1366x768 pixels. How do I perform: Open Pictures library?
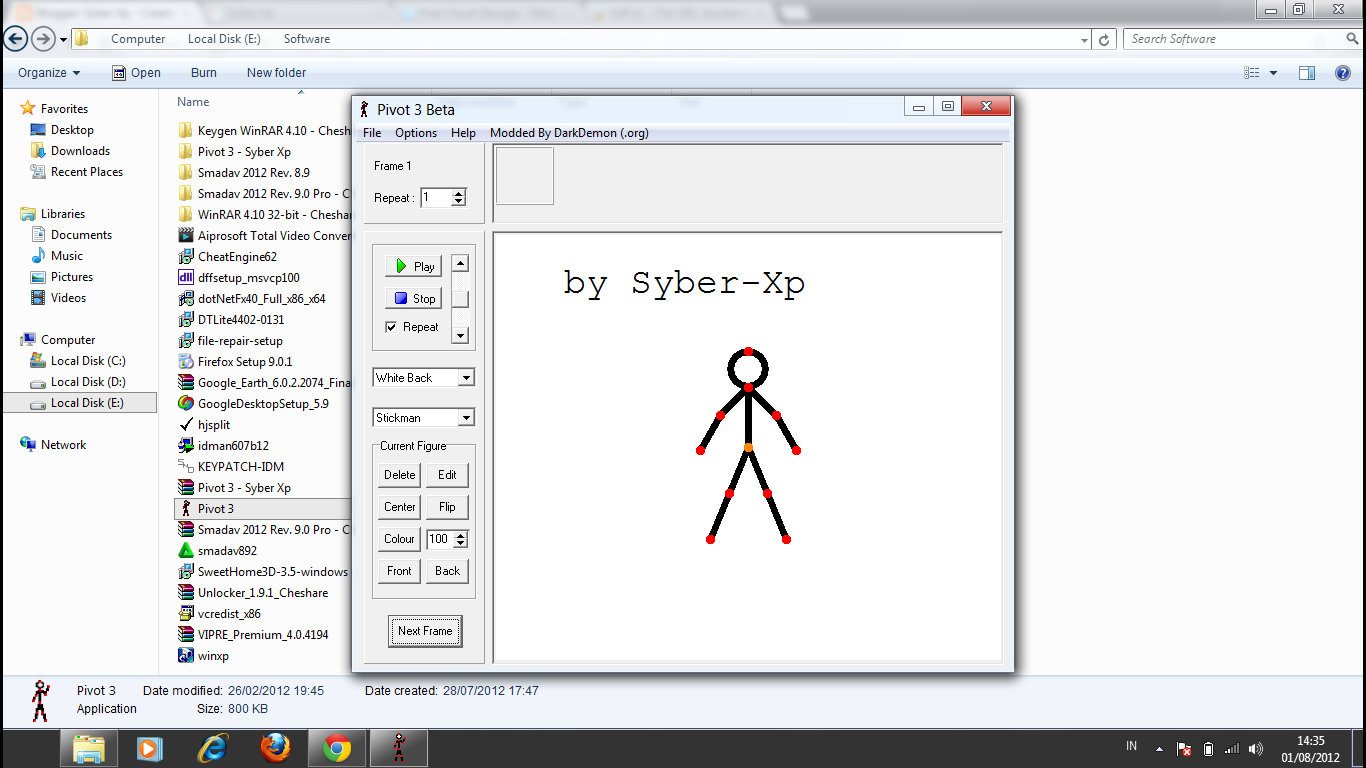pos(62,277)
